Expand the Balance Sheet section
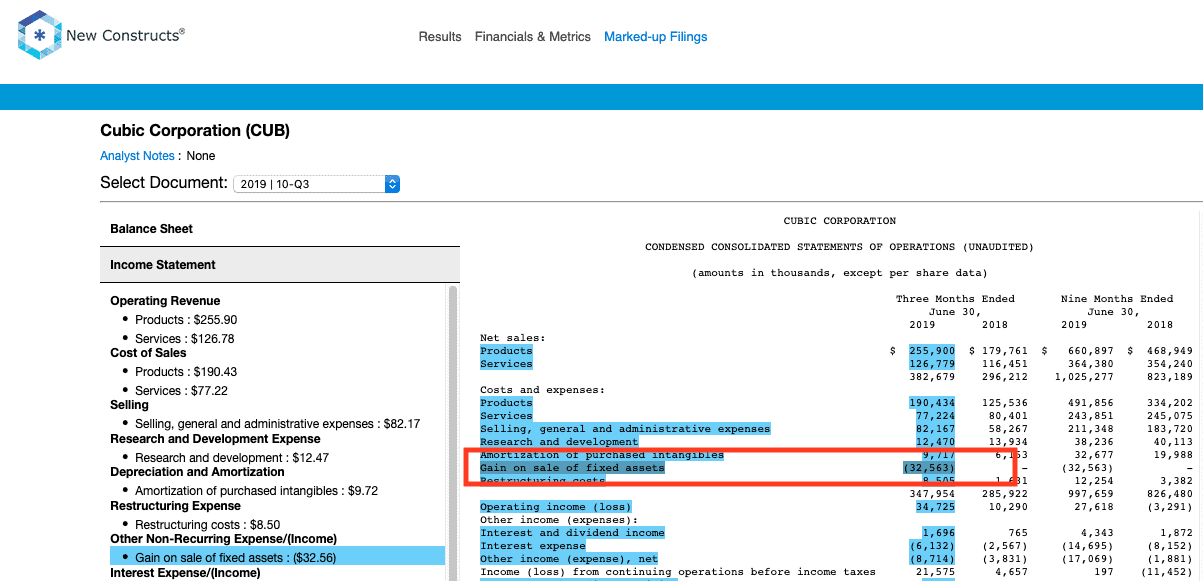 pos(280,229)
